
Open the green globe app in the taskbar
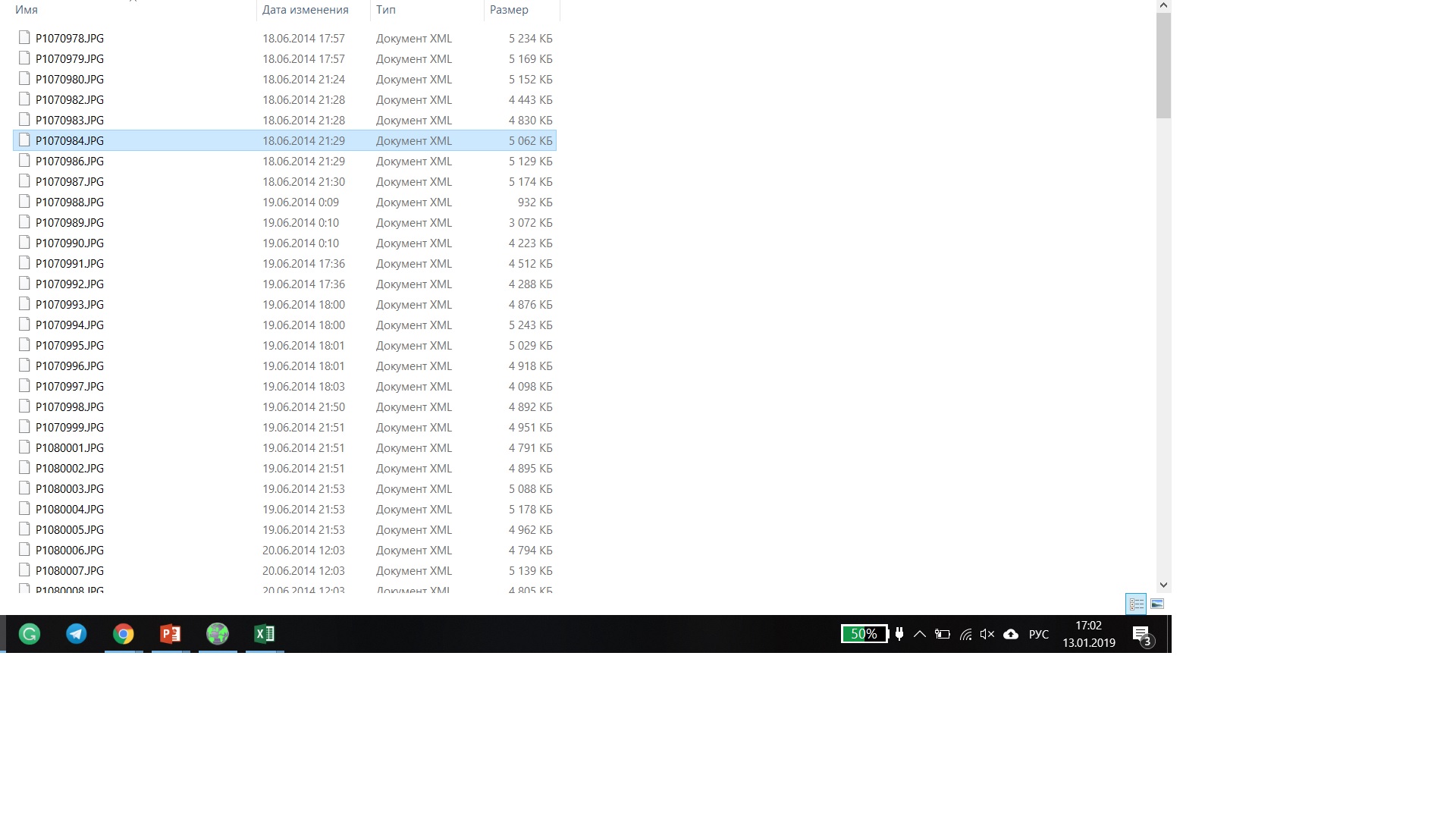[x=218, y=634]
